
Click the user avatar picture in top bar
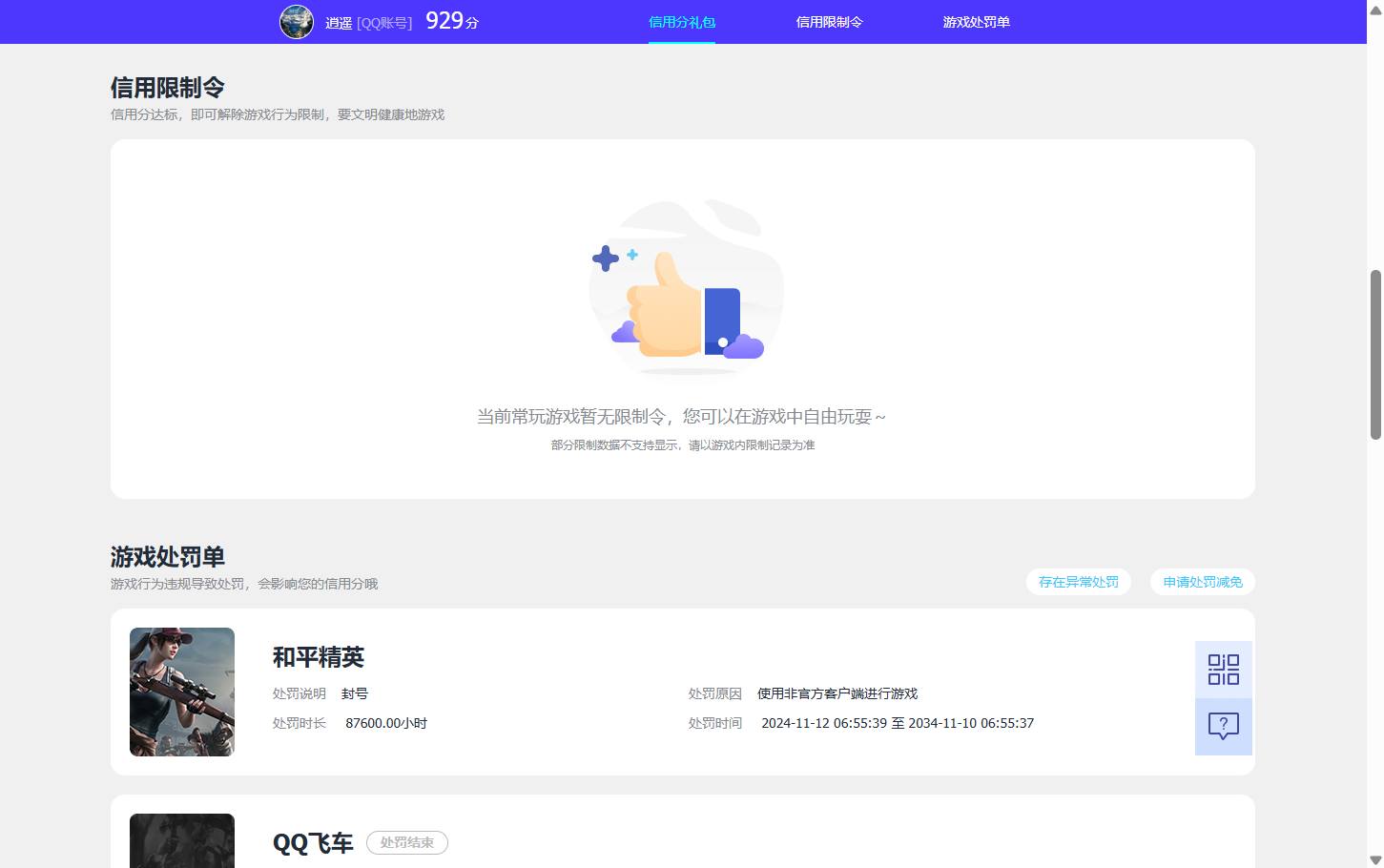click(x=297, y=22)
